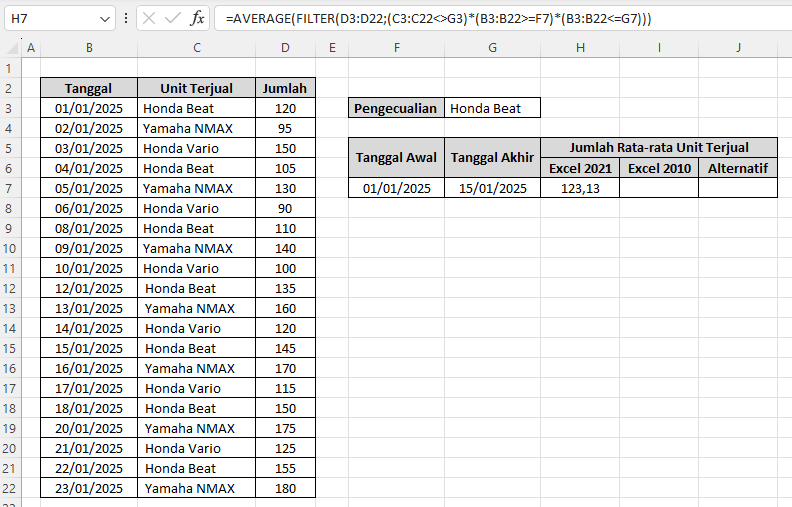Select column H header
Screen dimensions: 792x507
[580, 48]
